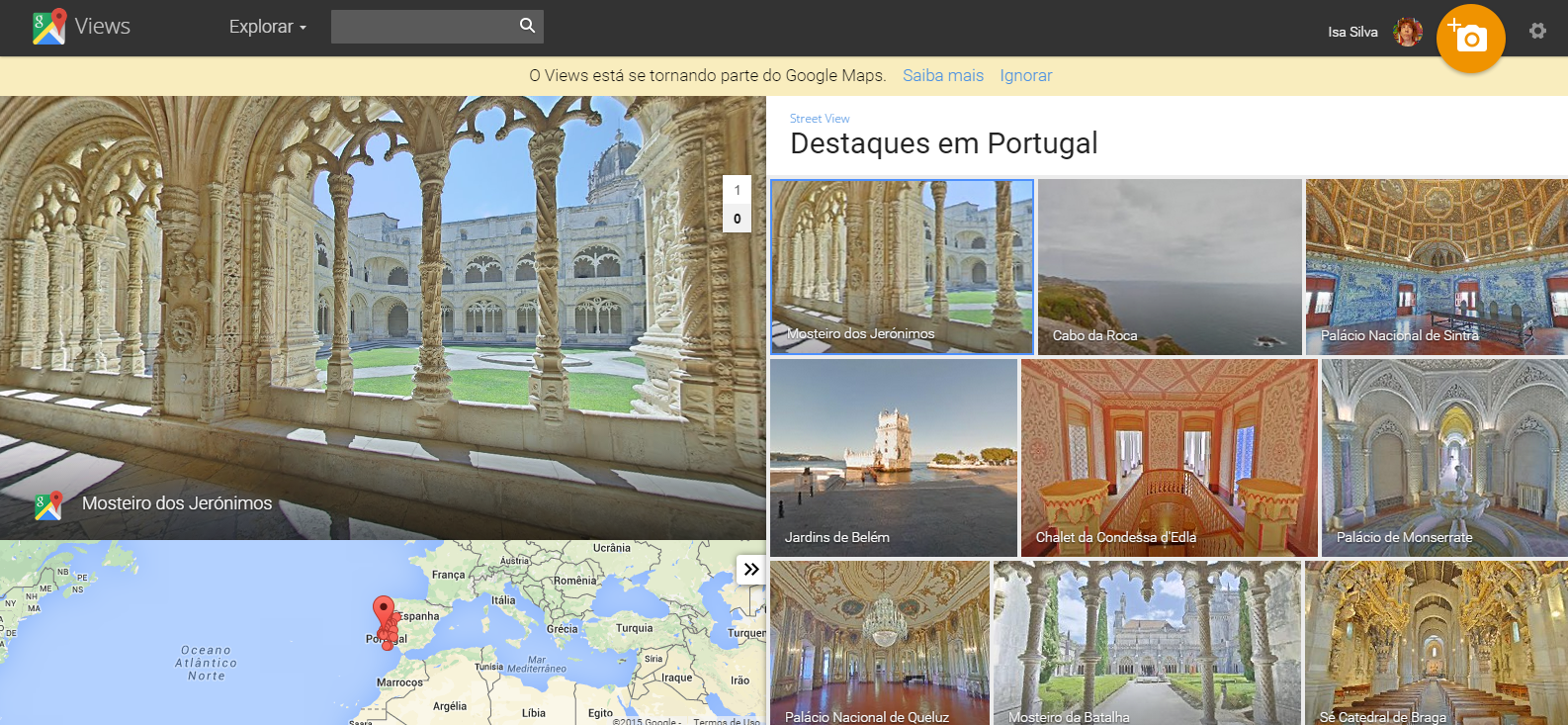This screenshot has width=1568, height=725.
Task: Click the Argélia label on the map
Action: click(450, 706)
